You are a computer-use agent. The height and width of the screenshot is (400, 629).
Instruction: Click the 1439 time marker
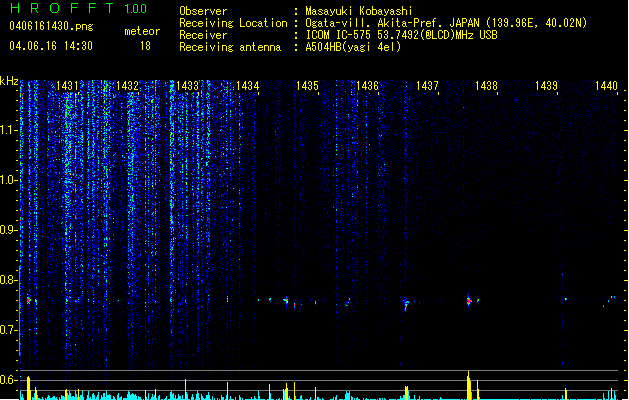point(546,85)
